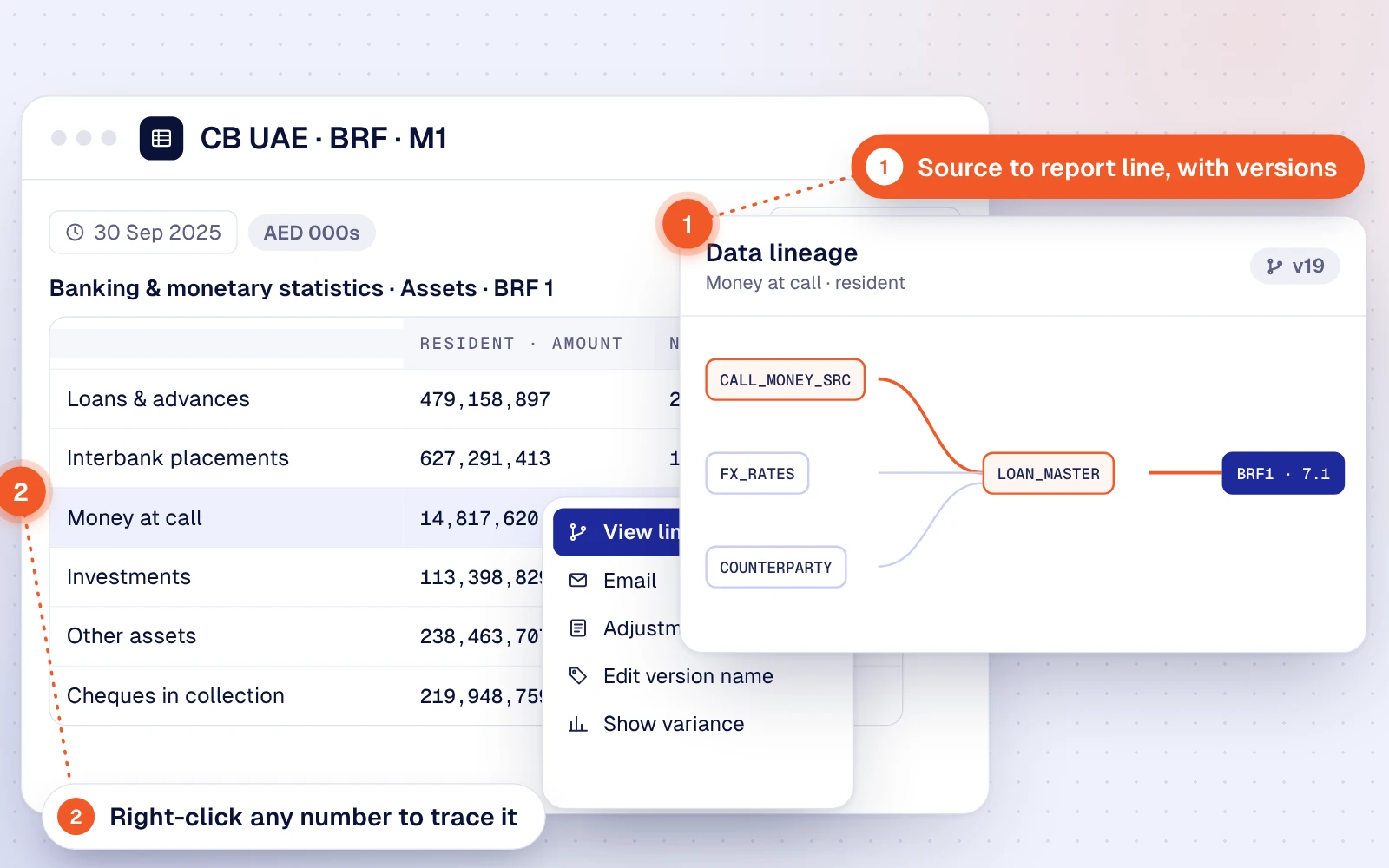This screenshot has height=868, width=1389.
Task: Click amount 14,817,620 for Money at call
Action: pos(479,519)
